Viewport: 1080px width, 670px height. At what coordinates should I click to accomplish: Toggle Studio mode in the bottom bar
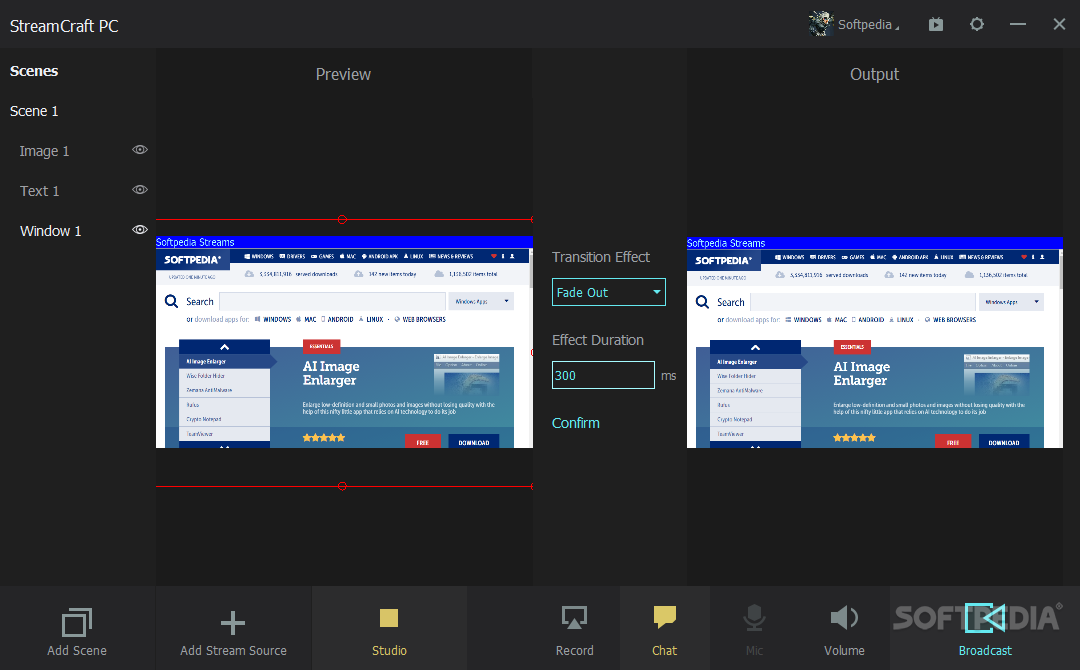coord(389,629)
